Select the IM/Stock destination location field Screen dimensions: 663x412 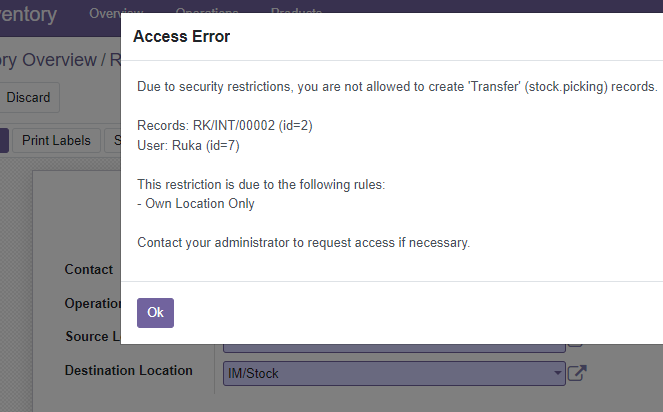pos(394,374)
